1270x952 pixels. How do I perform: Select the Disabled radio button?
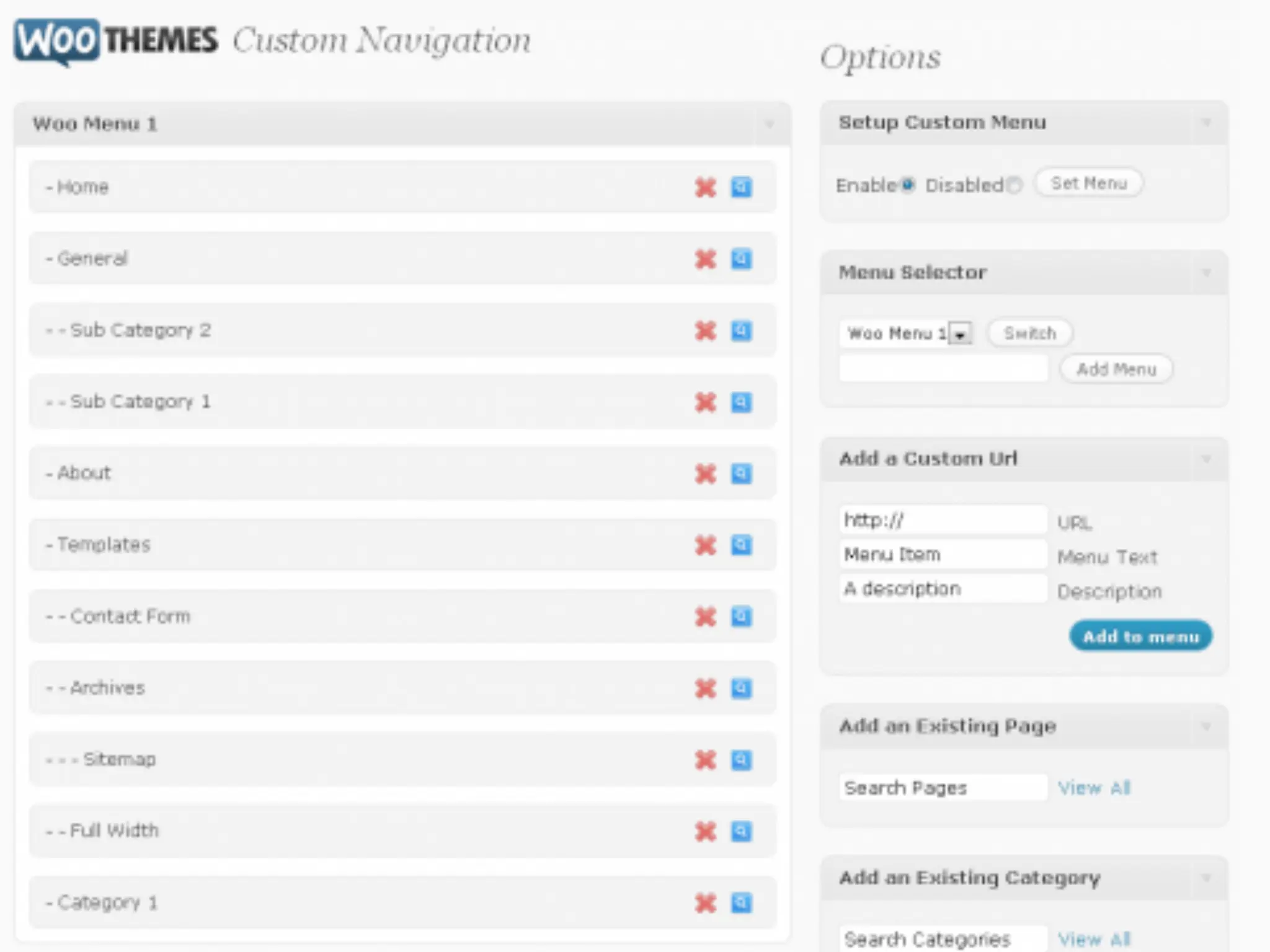pos(1014,185)
